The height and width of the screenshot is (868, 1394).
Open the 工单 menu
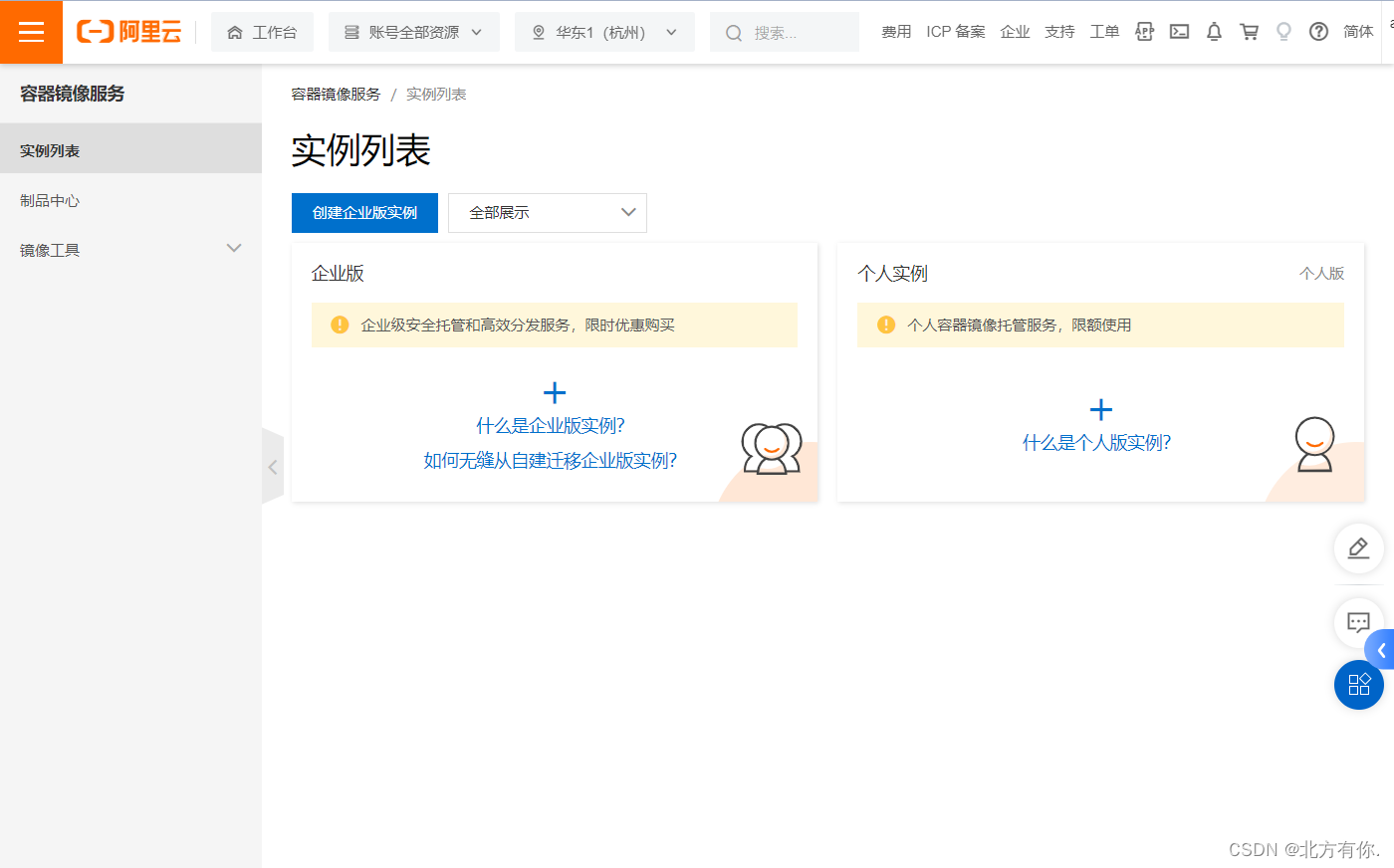coord(1104,32)
